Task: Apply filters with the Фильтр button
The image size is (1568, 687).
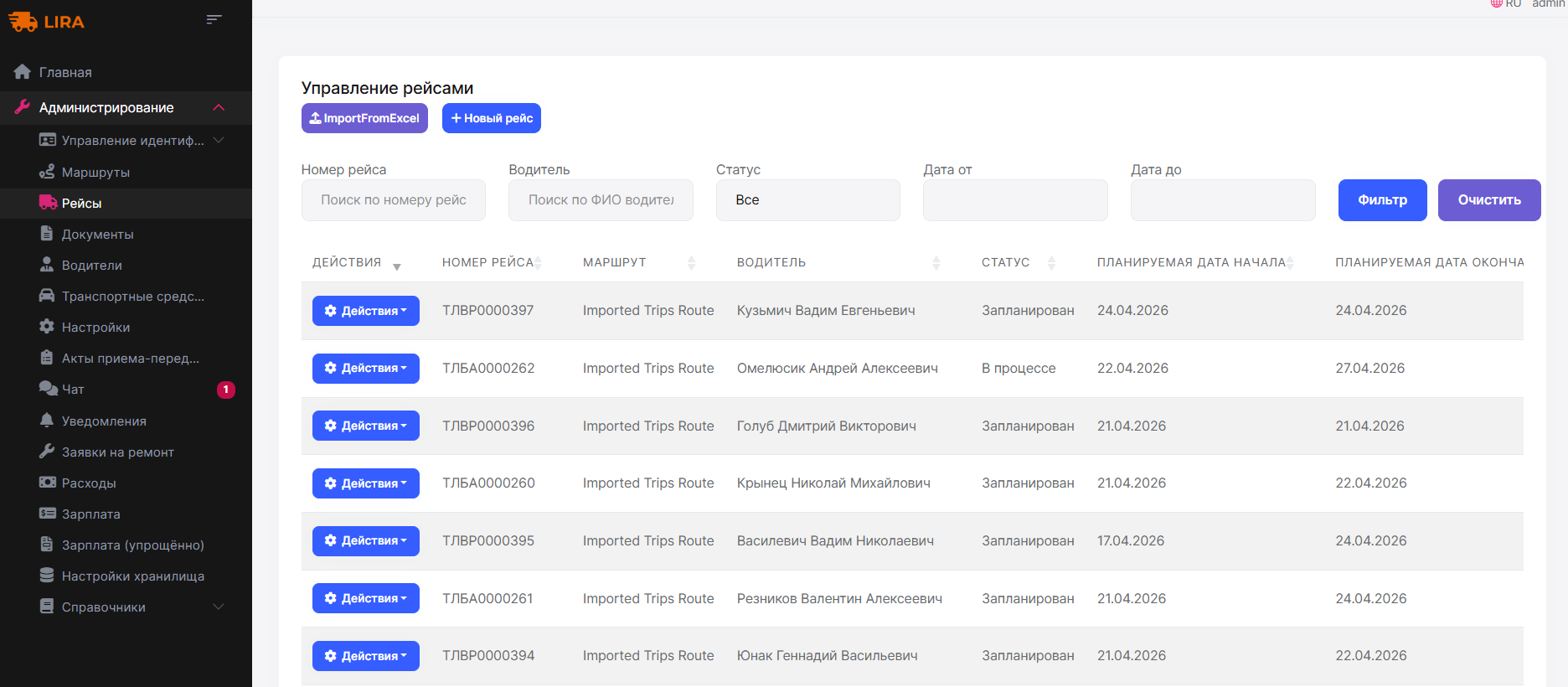Action: (1383, 200)
